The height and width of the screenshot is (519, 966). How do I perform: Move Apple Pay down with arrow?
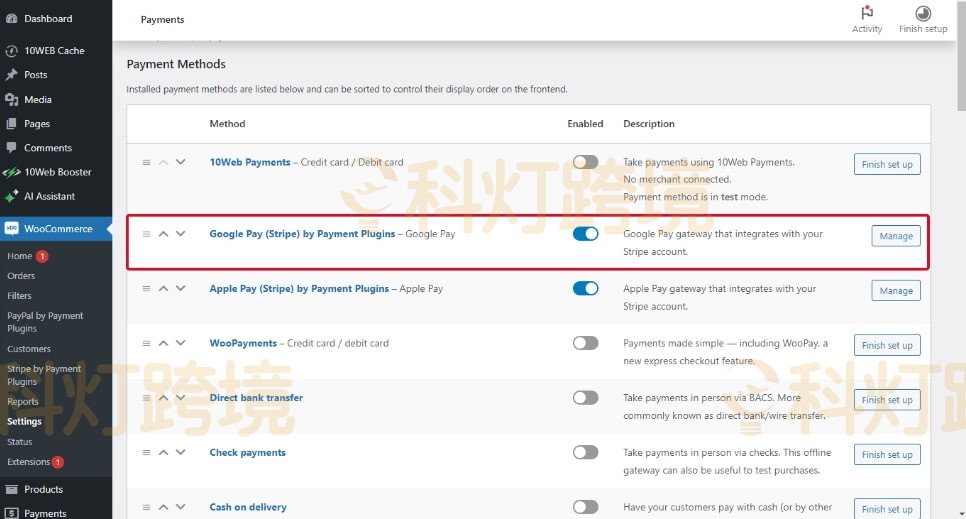tap(181, 288)
